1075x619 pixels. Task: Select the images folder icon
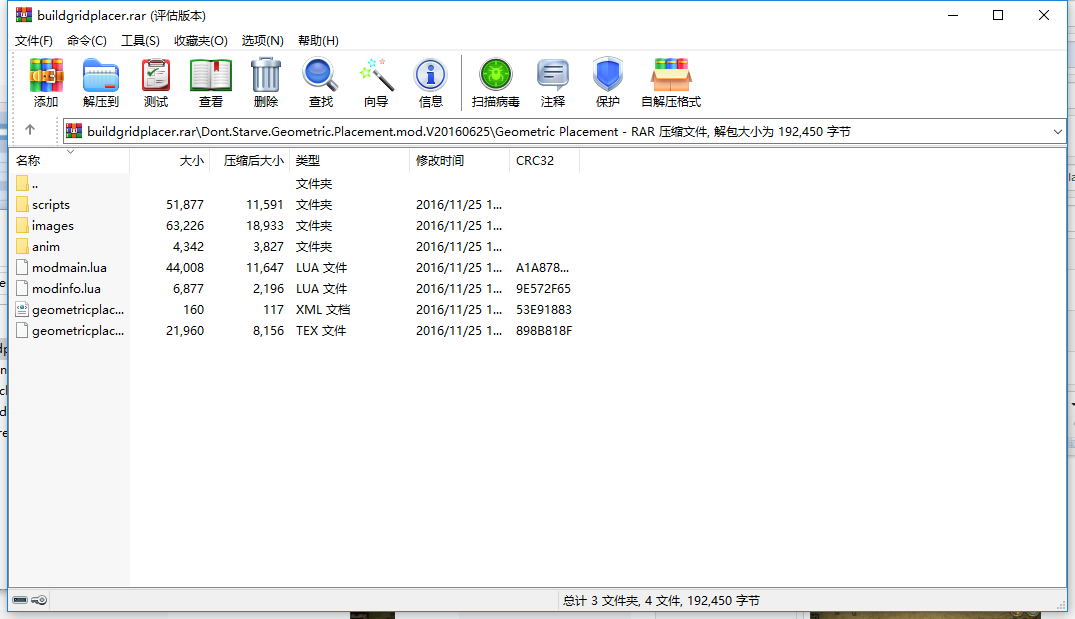[x=22, y=225]
